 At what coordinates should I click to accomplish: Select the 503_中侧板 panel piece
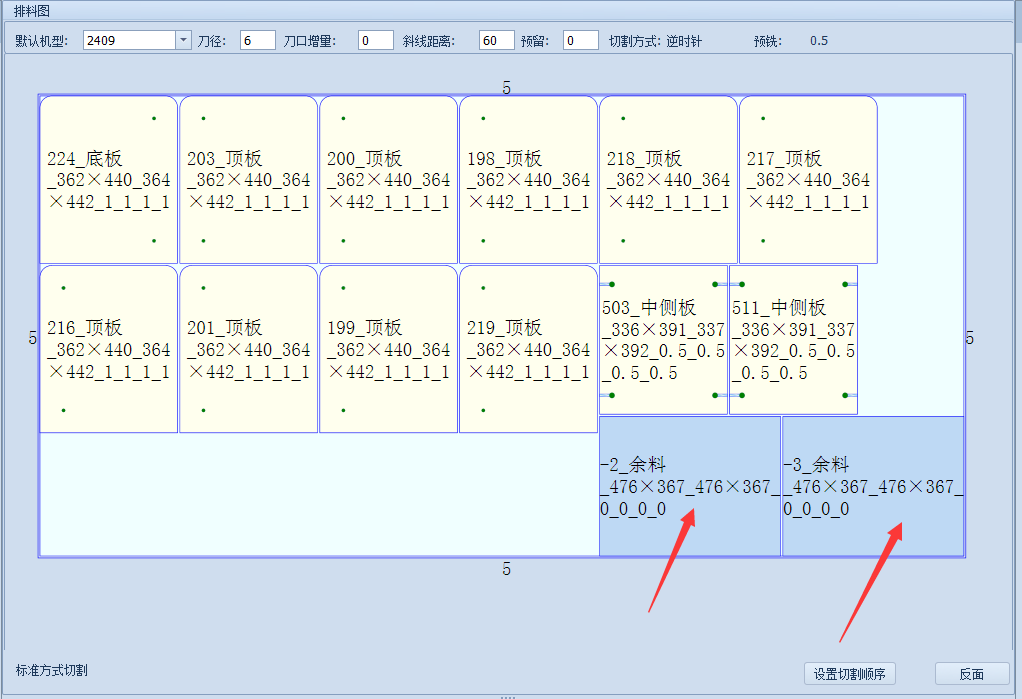pos(663,340)
